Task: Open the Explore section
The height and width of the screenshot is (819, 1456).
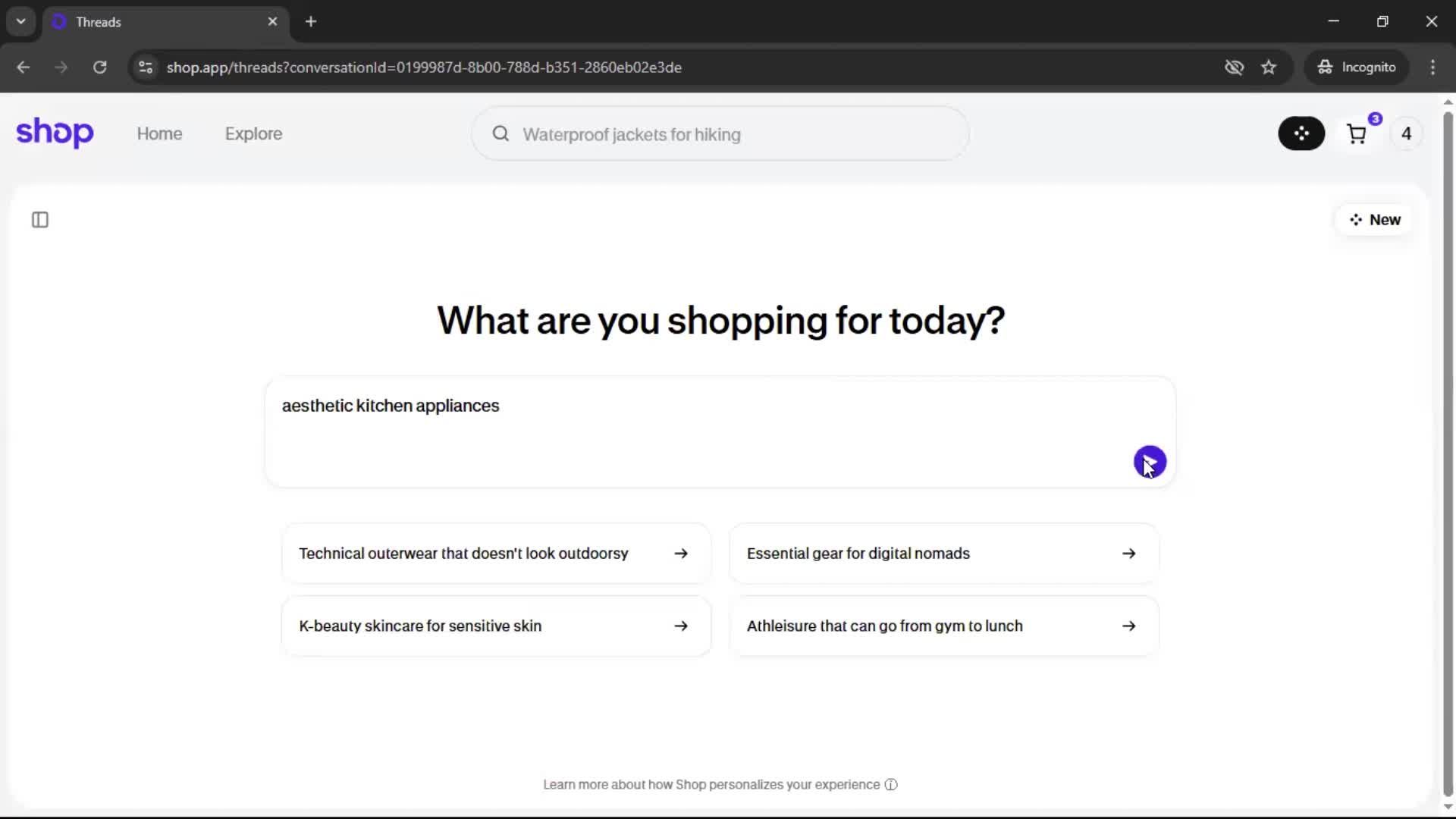Action: coord(253,134)
